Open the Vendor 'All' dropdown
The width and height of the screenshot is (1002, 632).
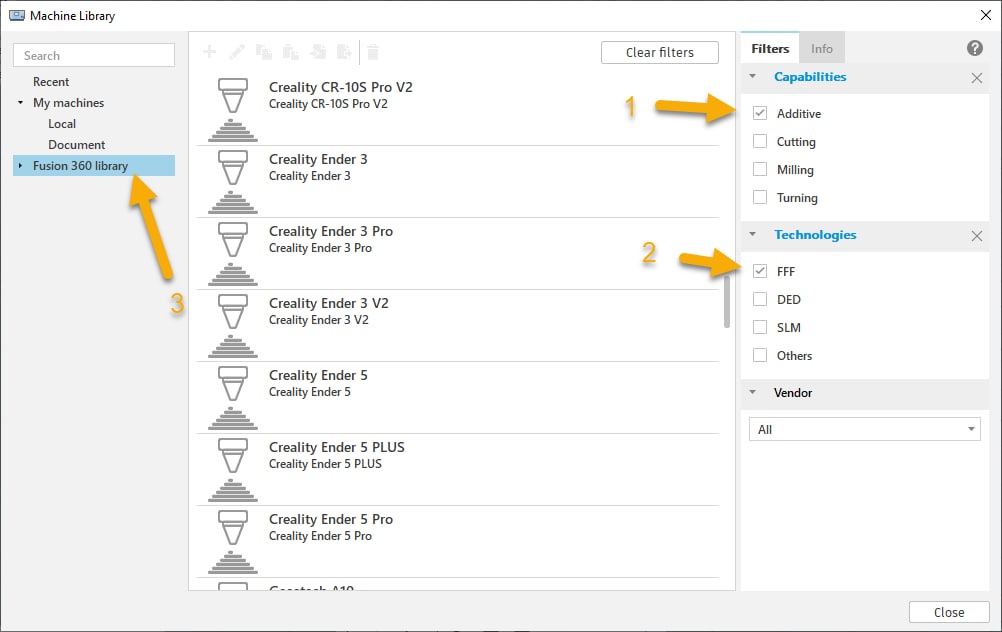[x=865, y=429]
